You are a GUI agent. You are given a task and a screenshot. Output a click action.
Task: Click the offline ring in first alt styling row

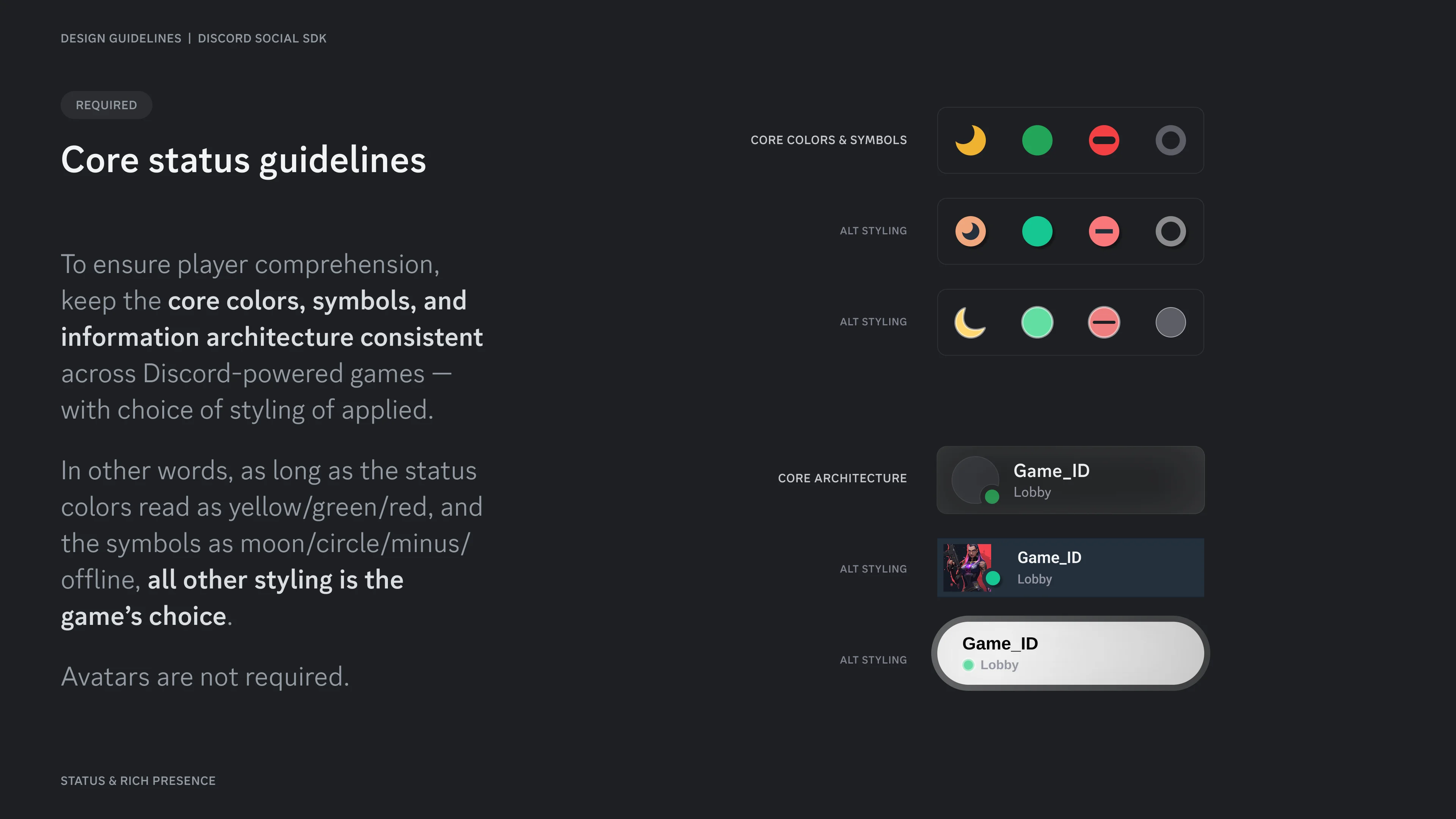tap(1170, 231)
